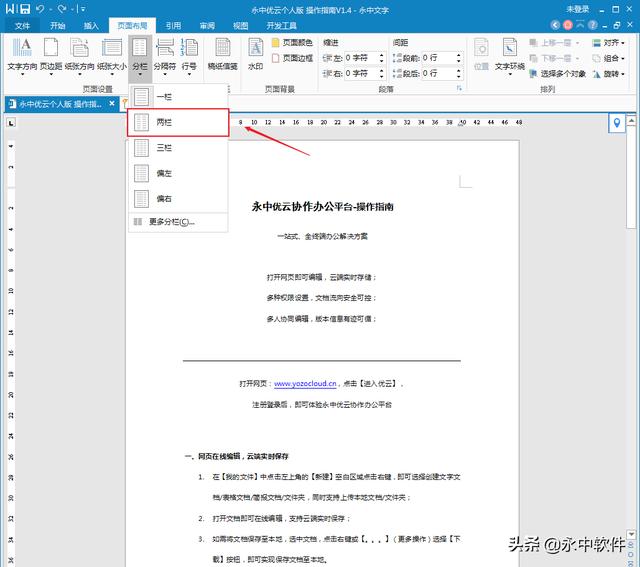Open the www.yozocloud.cn link
The height and width of the screenshot is (567, 640).
pyautogui.click(x=305, y=384)
